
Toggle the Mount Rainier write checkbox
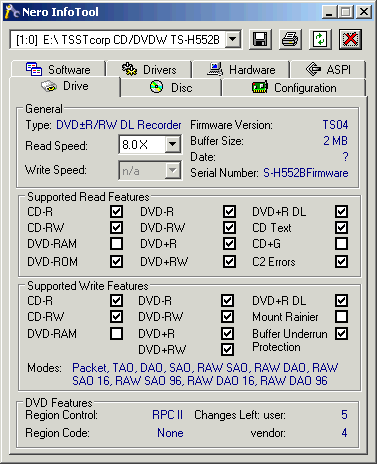tap(341, 316)
